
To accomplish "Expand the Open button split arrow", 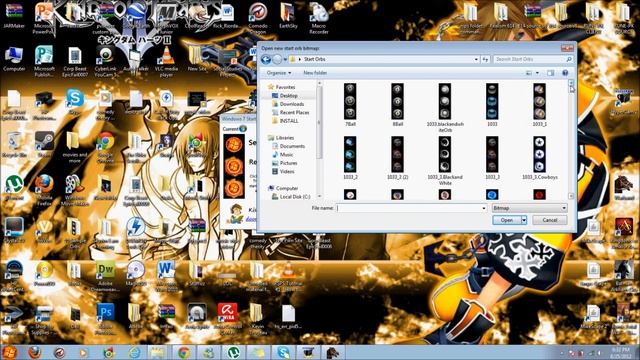I will click(x=524, y=220).
